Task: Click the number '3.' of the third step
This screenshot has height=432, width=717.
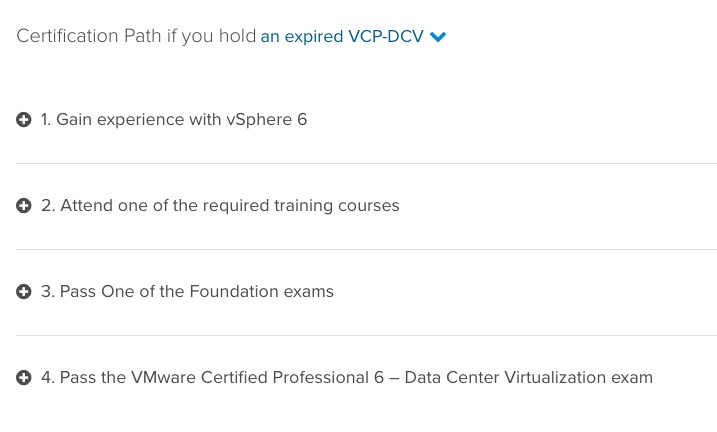Action: [48, 292]
